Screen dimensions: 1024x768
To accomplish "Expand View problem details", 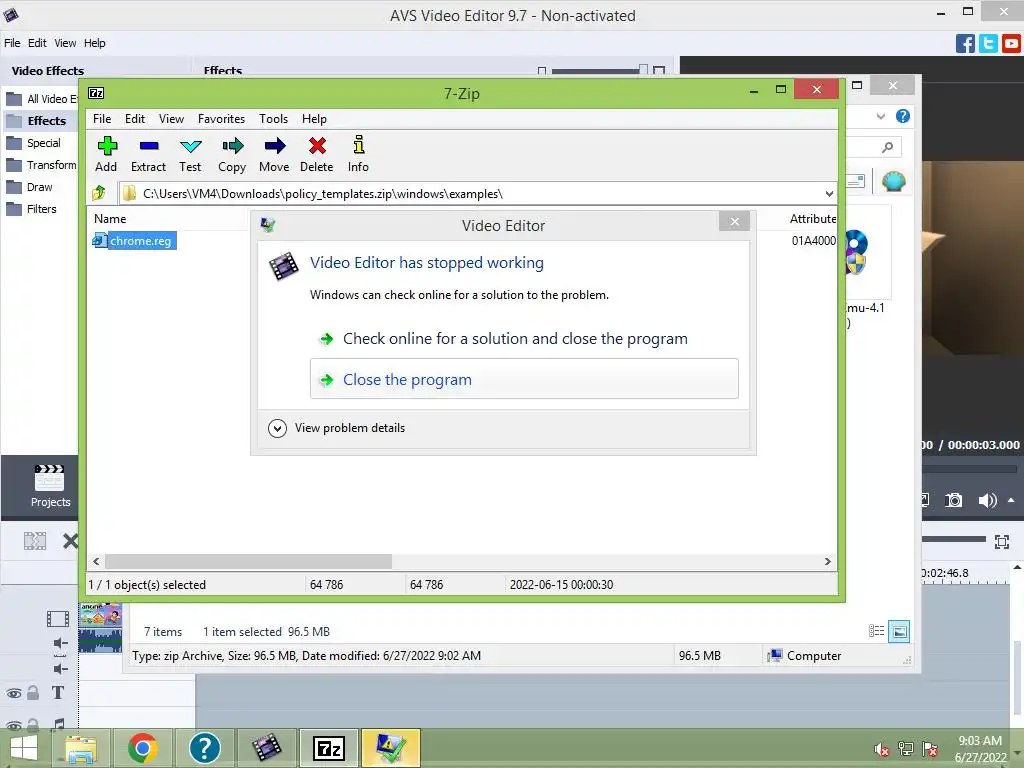I will click(x=336, y=428).
